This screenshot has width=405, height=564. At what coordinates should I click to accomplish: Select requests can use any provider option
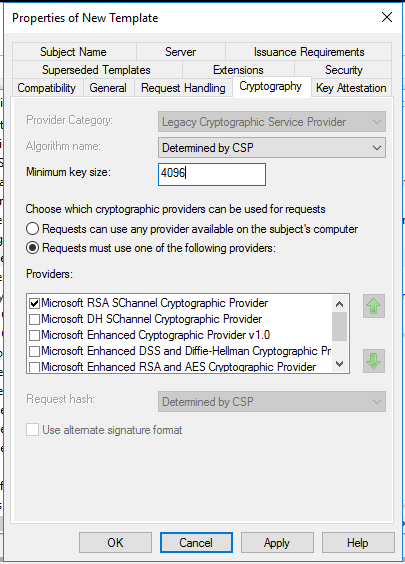[32, 229]
